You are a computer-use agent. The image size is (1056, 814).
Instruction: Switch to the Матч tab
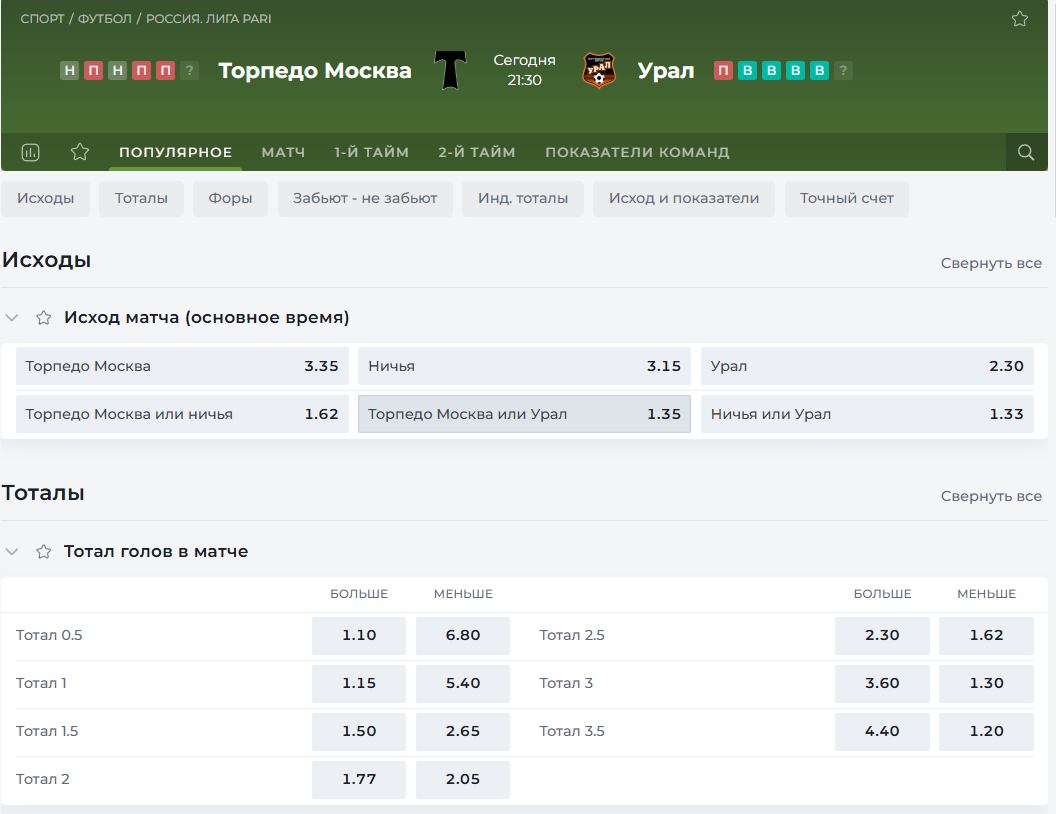[x=283, y=152]
